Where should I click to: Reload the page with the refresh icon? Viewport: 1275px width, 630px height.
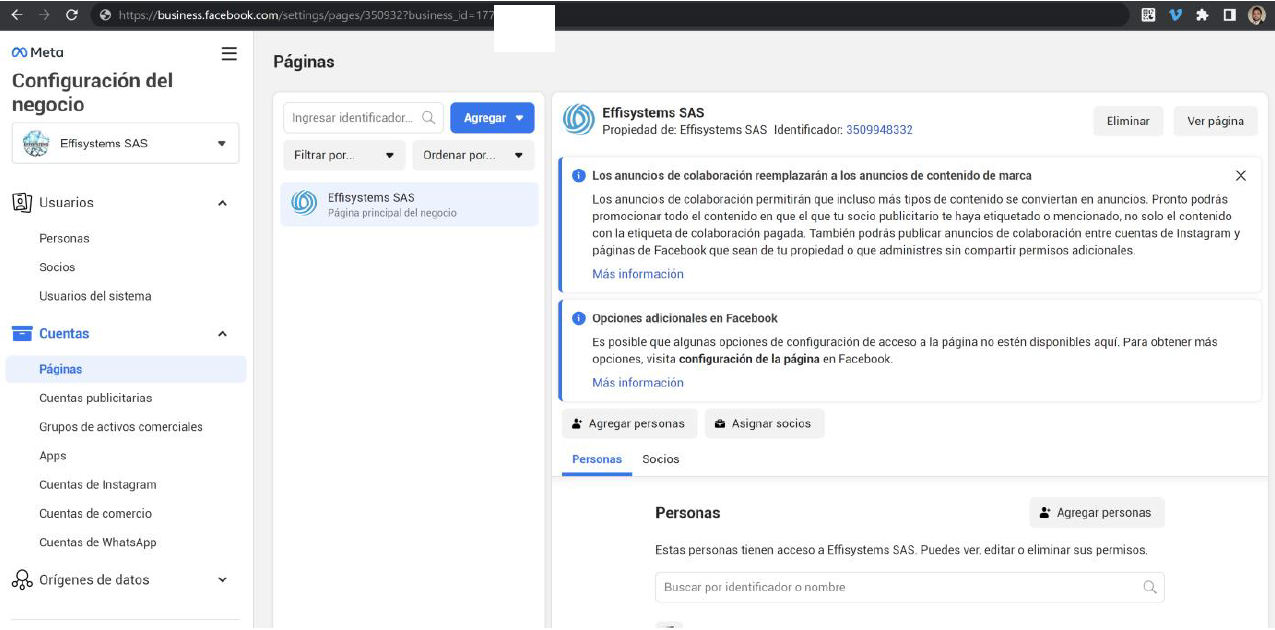[71, 15]
